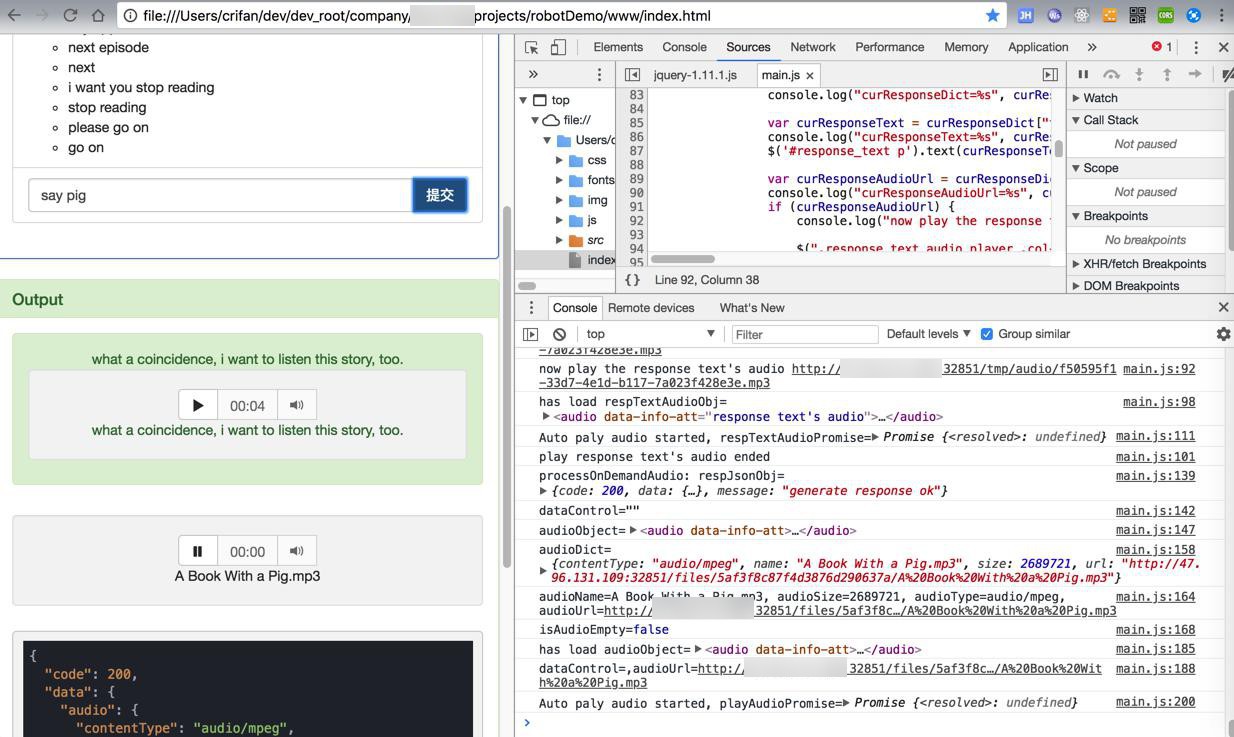Pretty print source with braces icon
The image size is (1234, 737).
[x=632, y=280]
